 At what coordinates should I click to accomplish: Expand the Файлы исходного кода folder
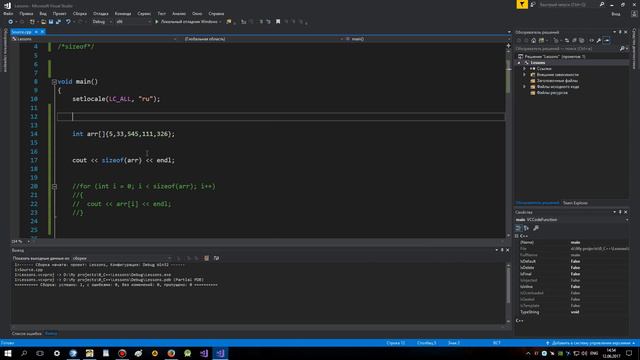pos(524,87)
